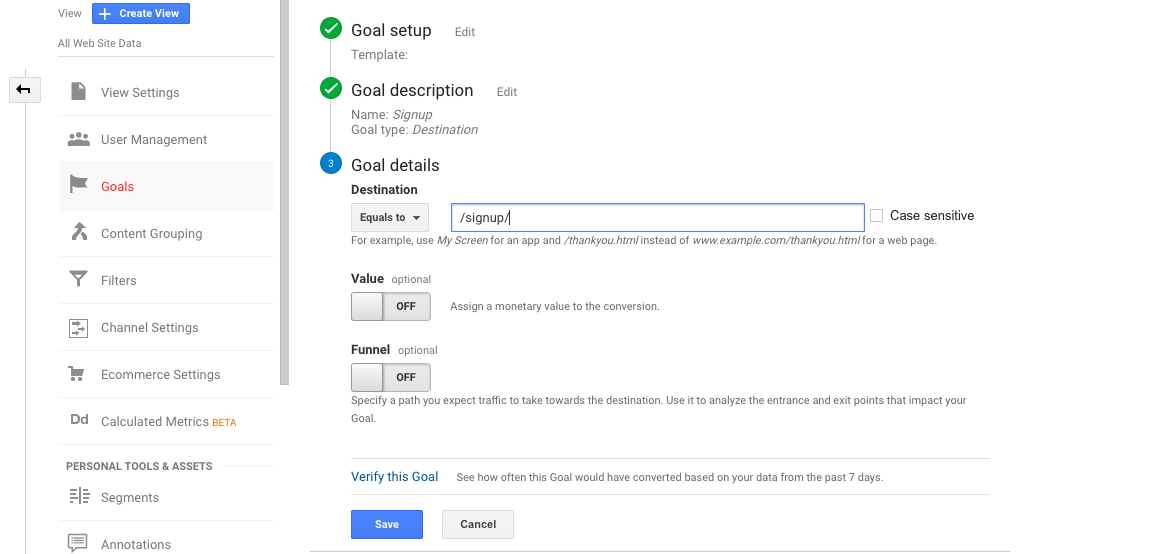Click the Calculated Metrics Dd icon
This screenshot has height=554, width=1160.
[79, 421]
